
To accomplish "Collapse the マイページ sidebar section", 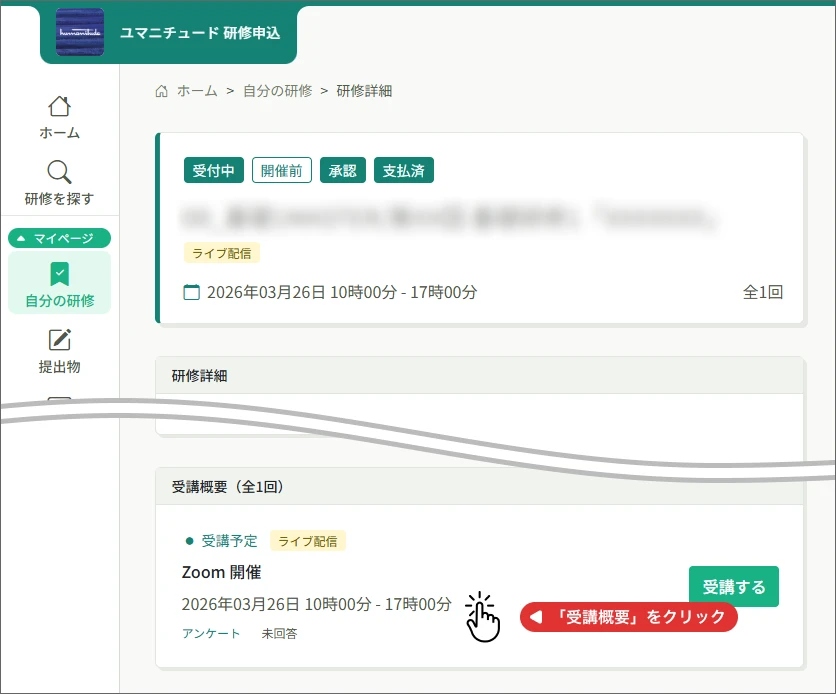I will pyautogui.click(x=59, y=238).
